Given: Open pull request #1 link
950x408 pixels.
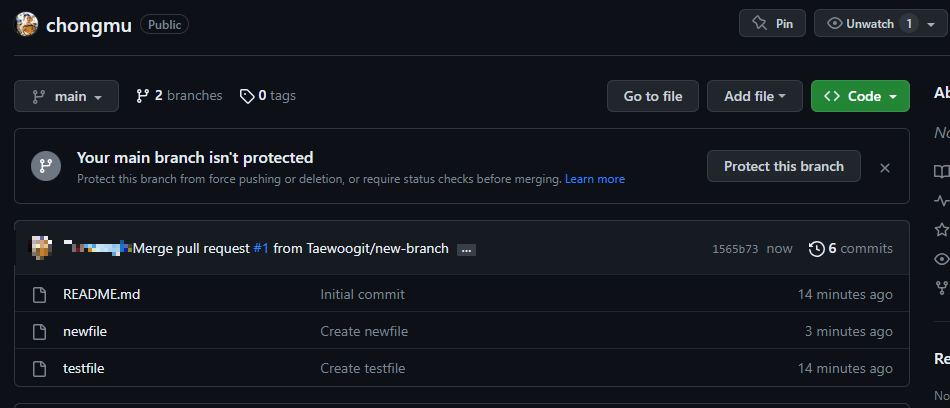Looking at the screenshot, I should [x=261, y=249].
